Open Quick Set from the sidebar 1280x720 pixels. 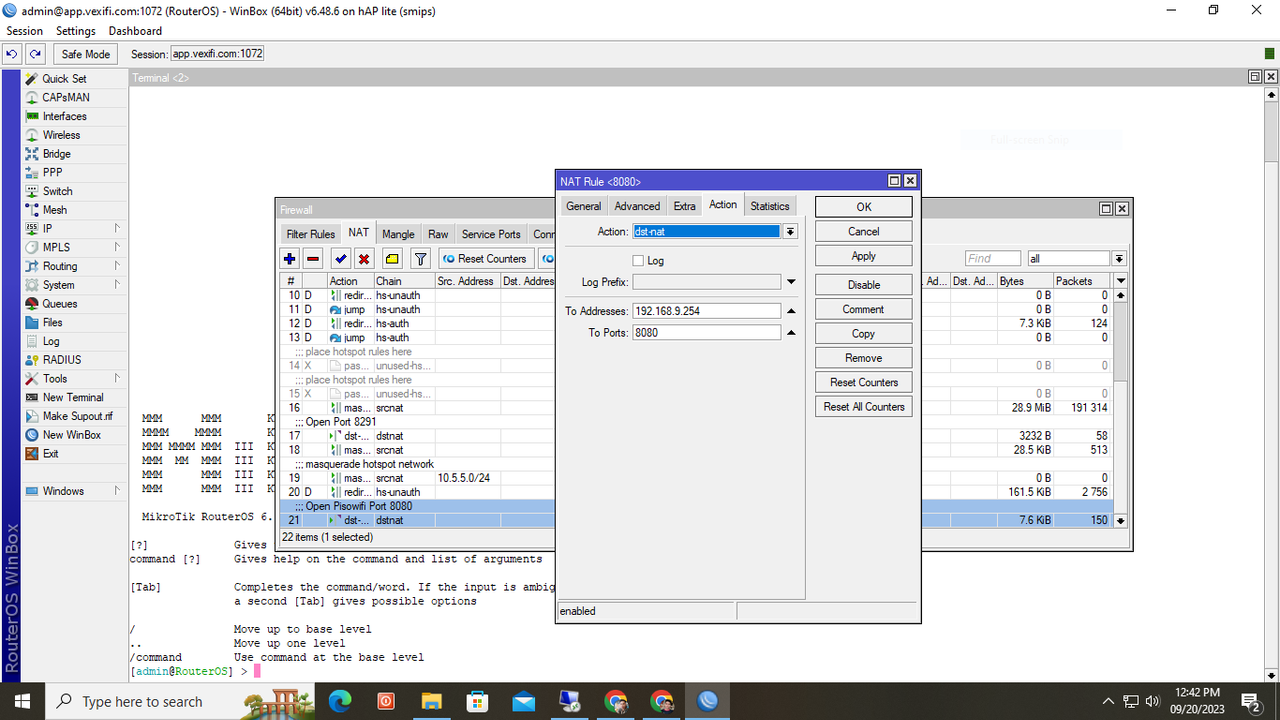click(64, 78)
